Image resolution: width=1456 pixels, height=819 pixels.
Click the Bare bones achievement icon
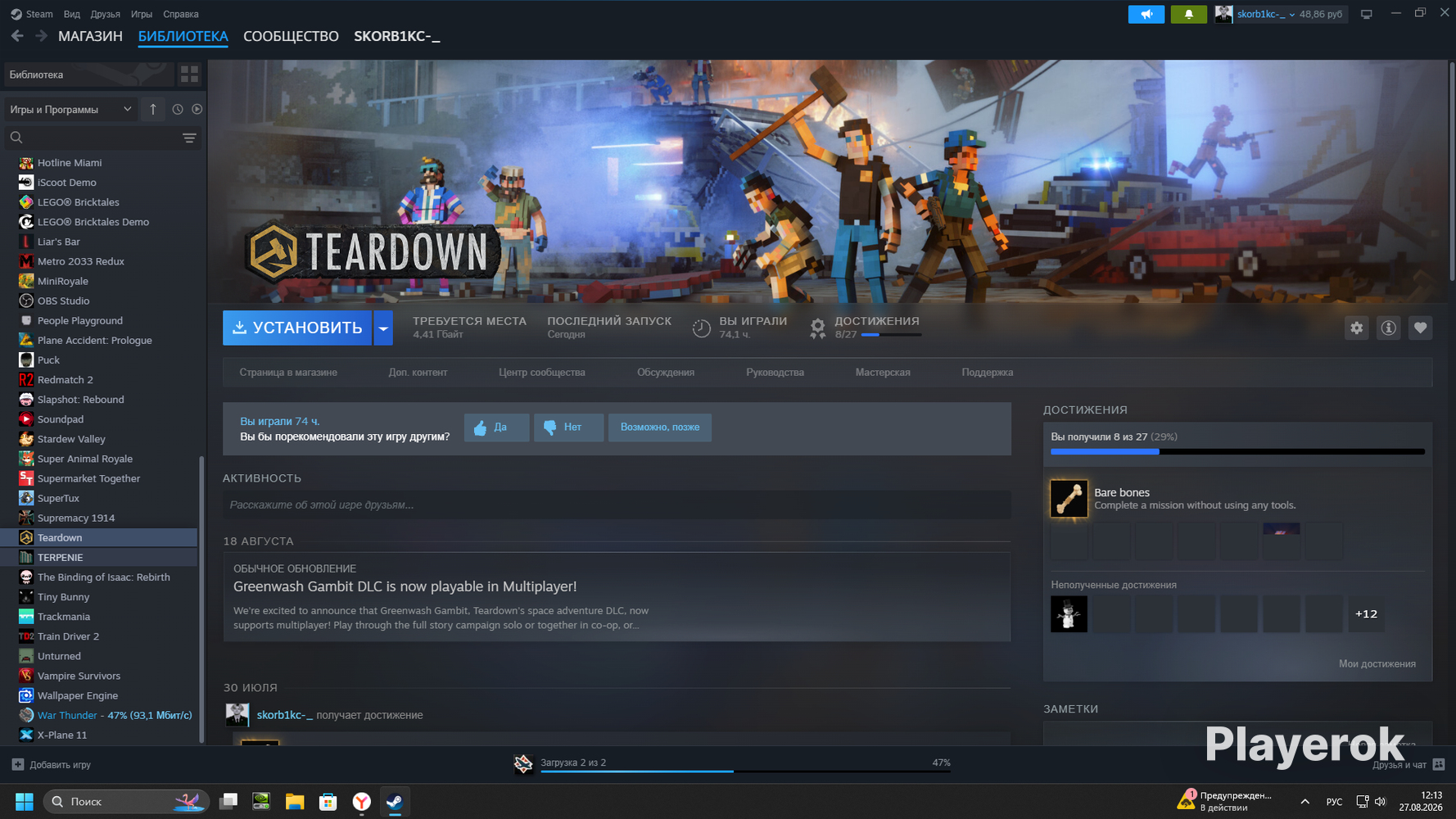pos(1069,498)
